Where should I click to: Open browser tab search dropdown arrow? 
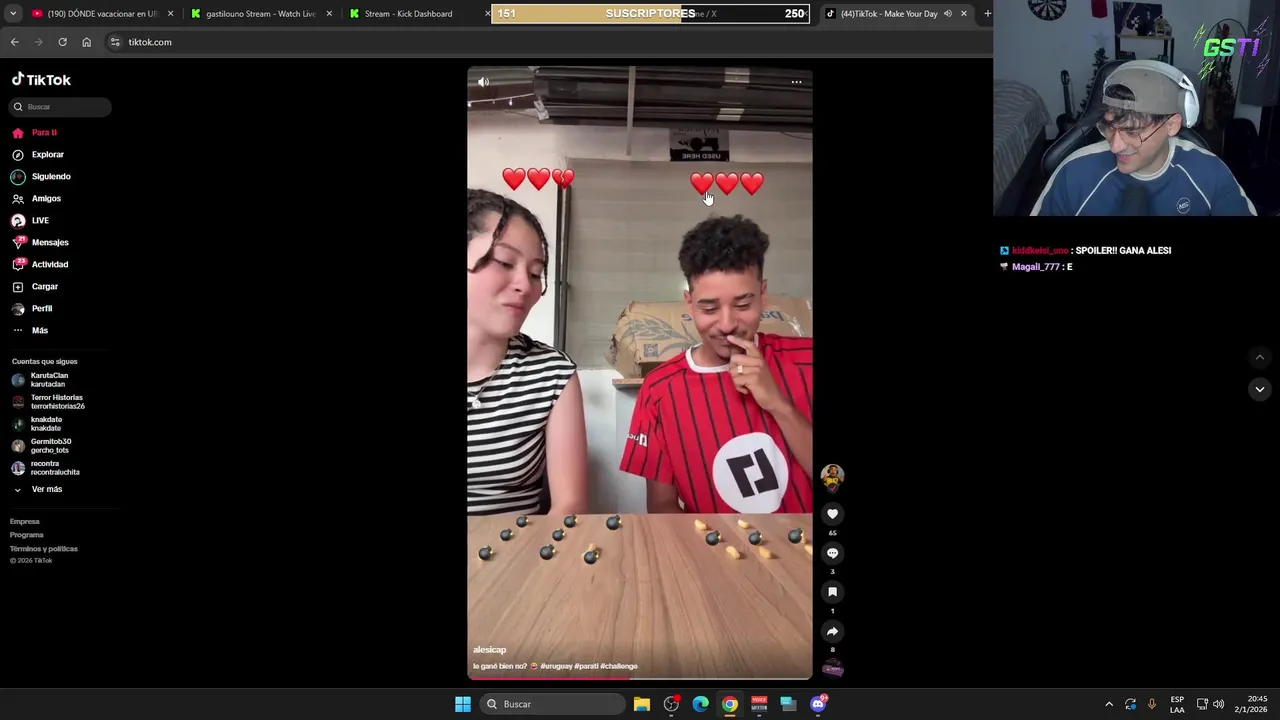click(13, 14)
